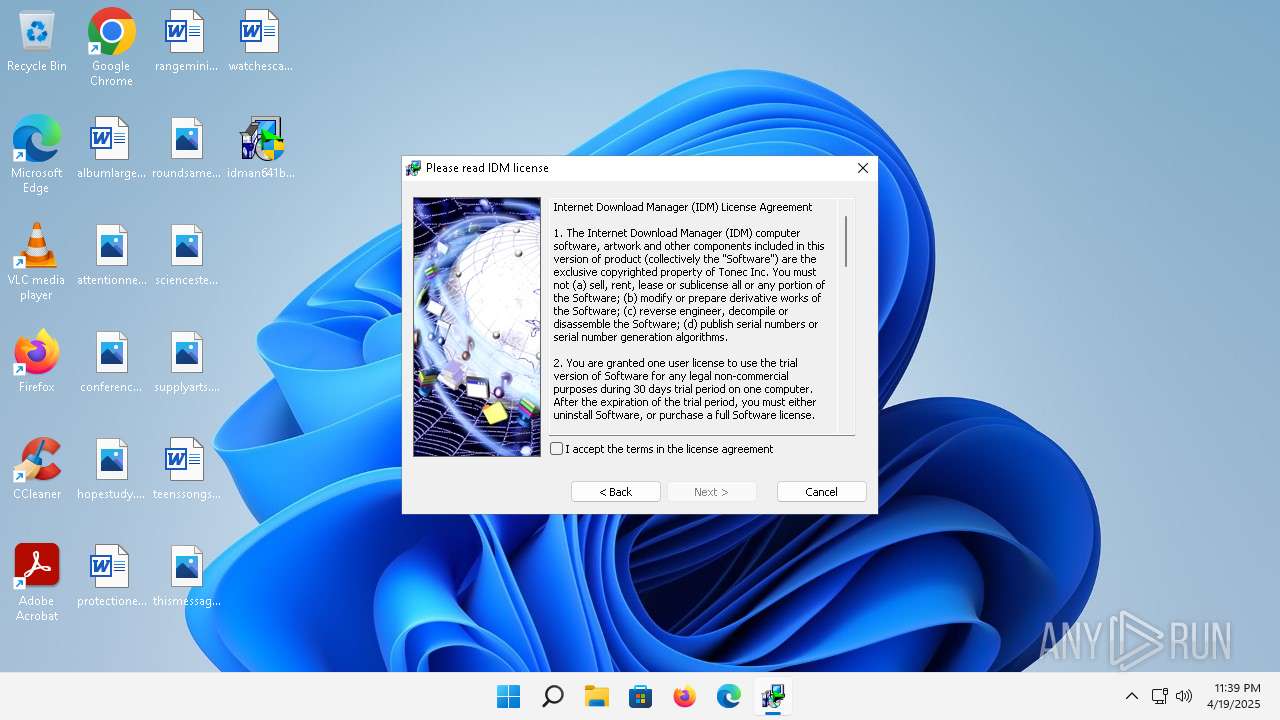Select the conferenc image file icon
1280x720 pixels.
coord(111,363)
